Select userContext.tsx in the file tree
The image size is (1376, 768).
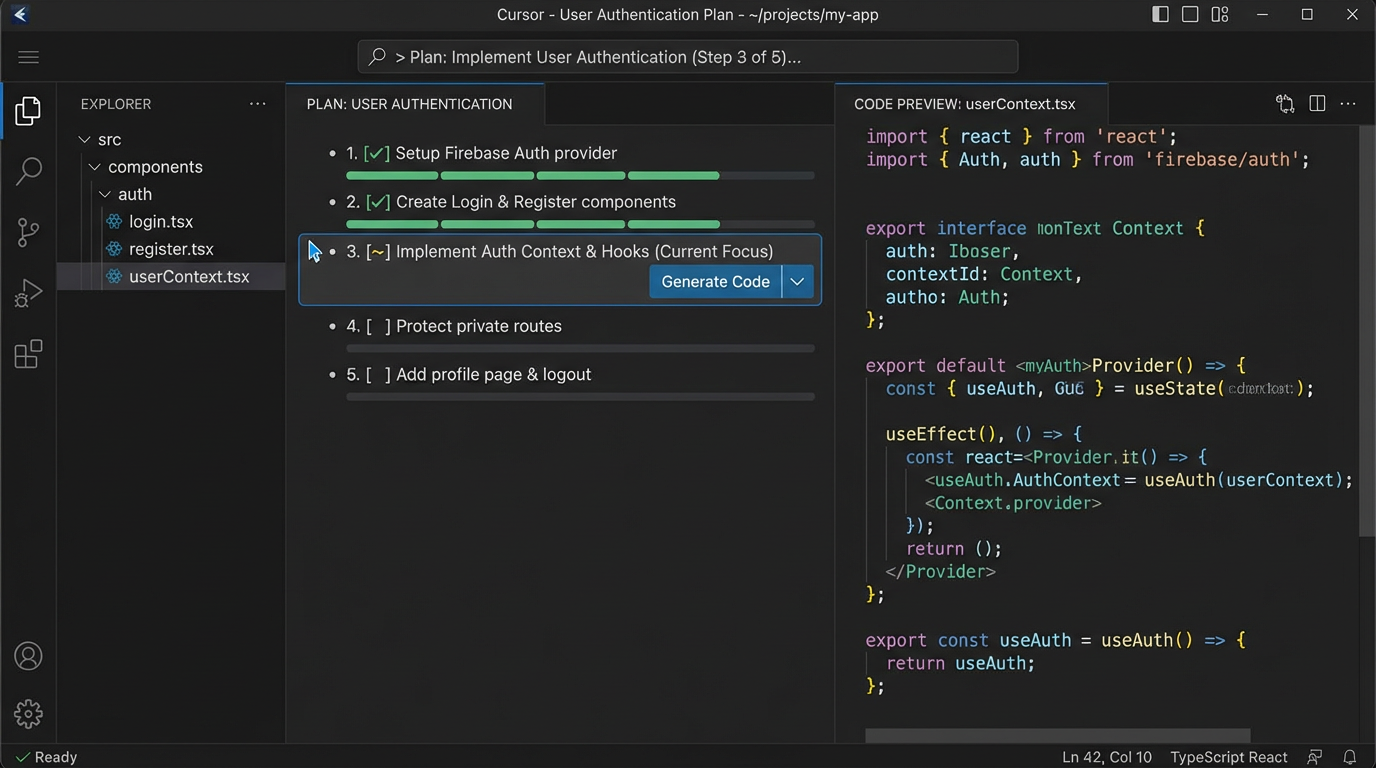(189, 276)
